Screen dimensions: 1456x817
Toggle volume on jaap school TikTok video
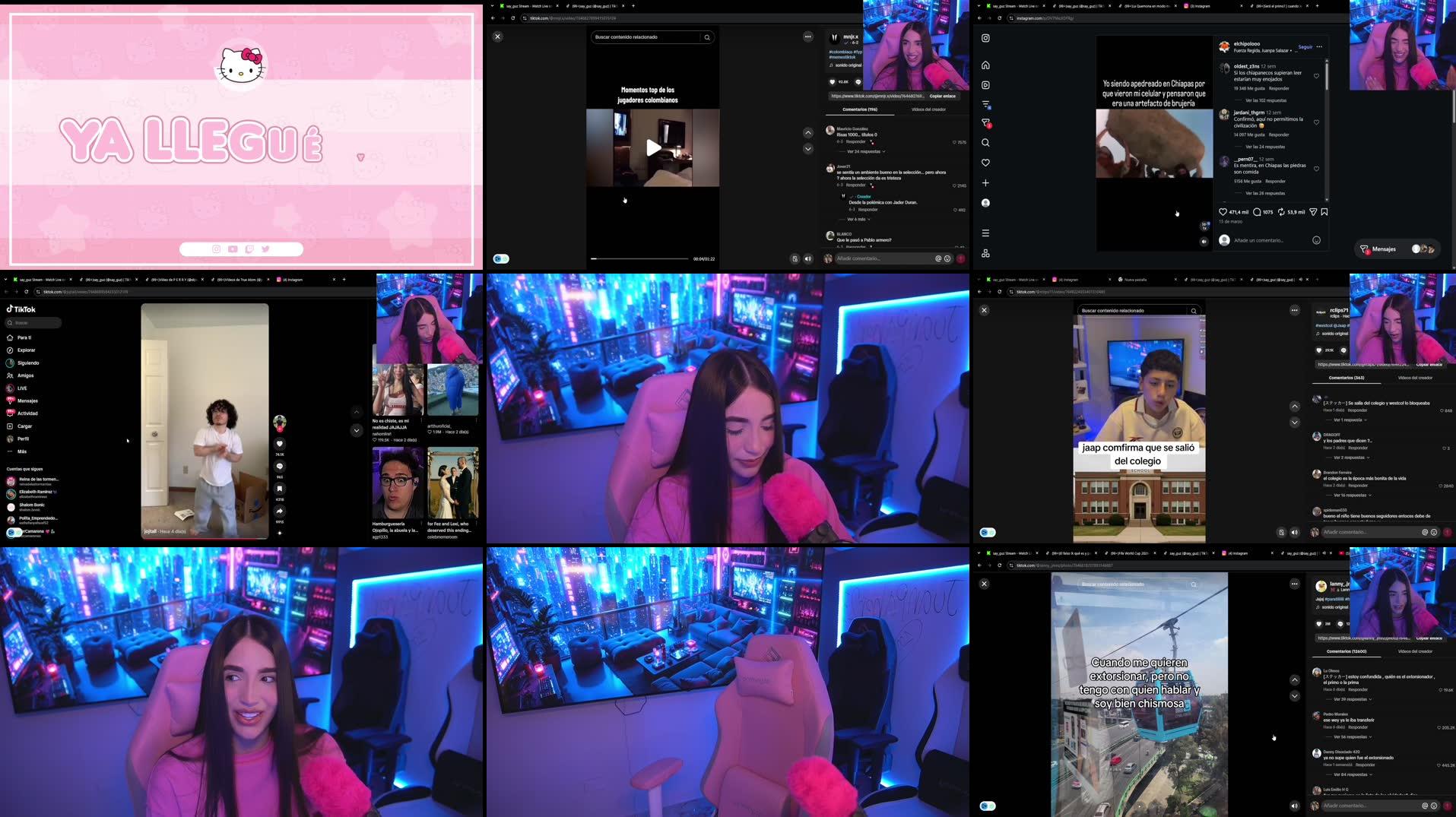coord(1295,532)
